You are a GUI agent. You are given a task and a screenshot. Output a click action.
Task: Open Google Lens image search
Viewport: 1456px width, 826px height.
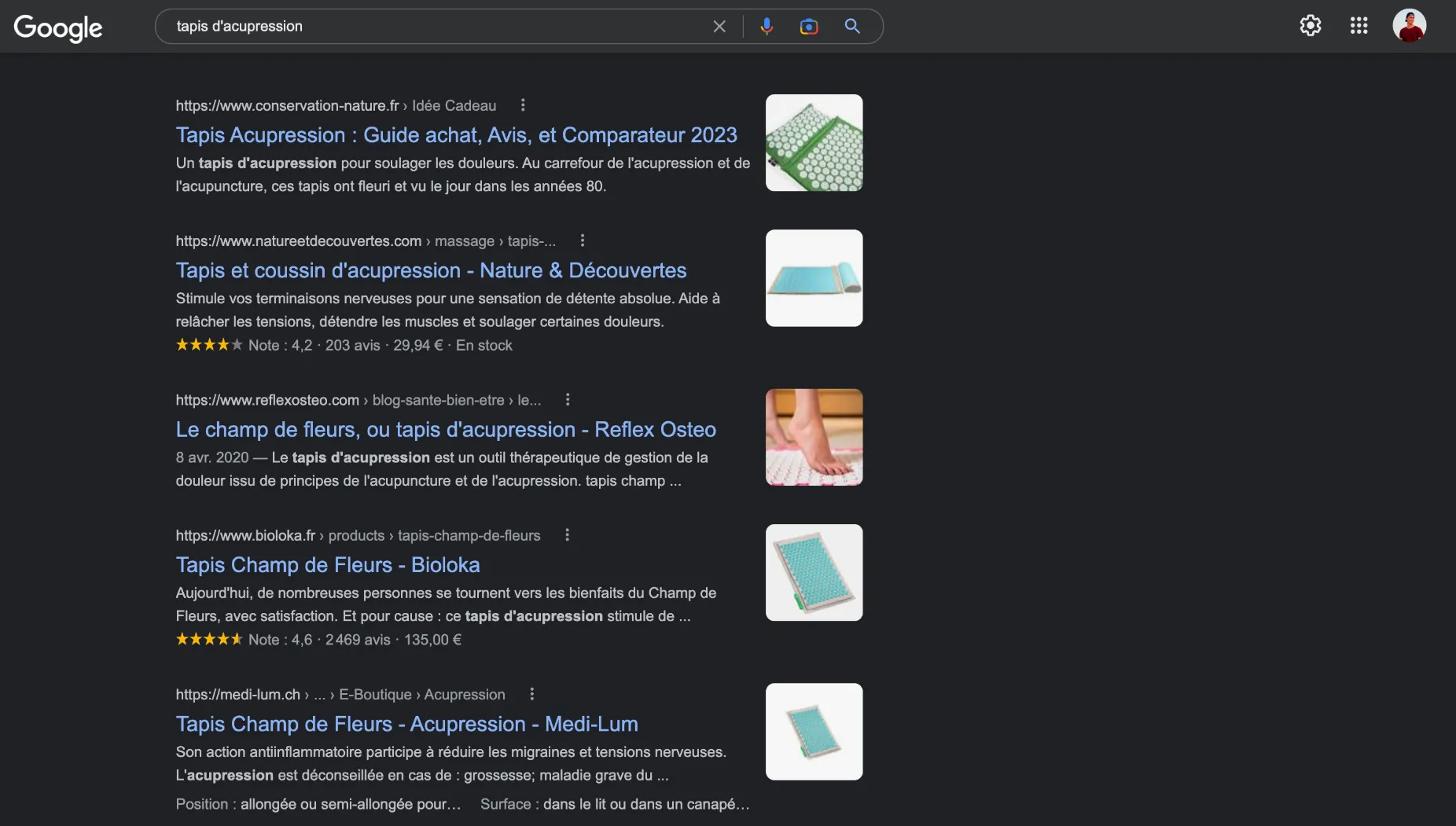tap(808, 27)
